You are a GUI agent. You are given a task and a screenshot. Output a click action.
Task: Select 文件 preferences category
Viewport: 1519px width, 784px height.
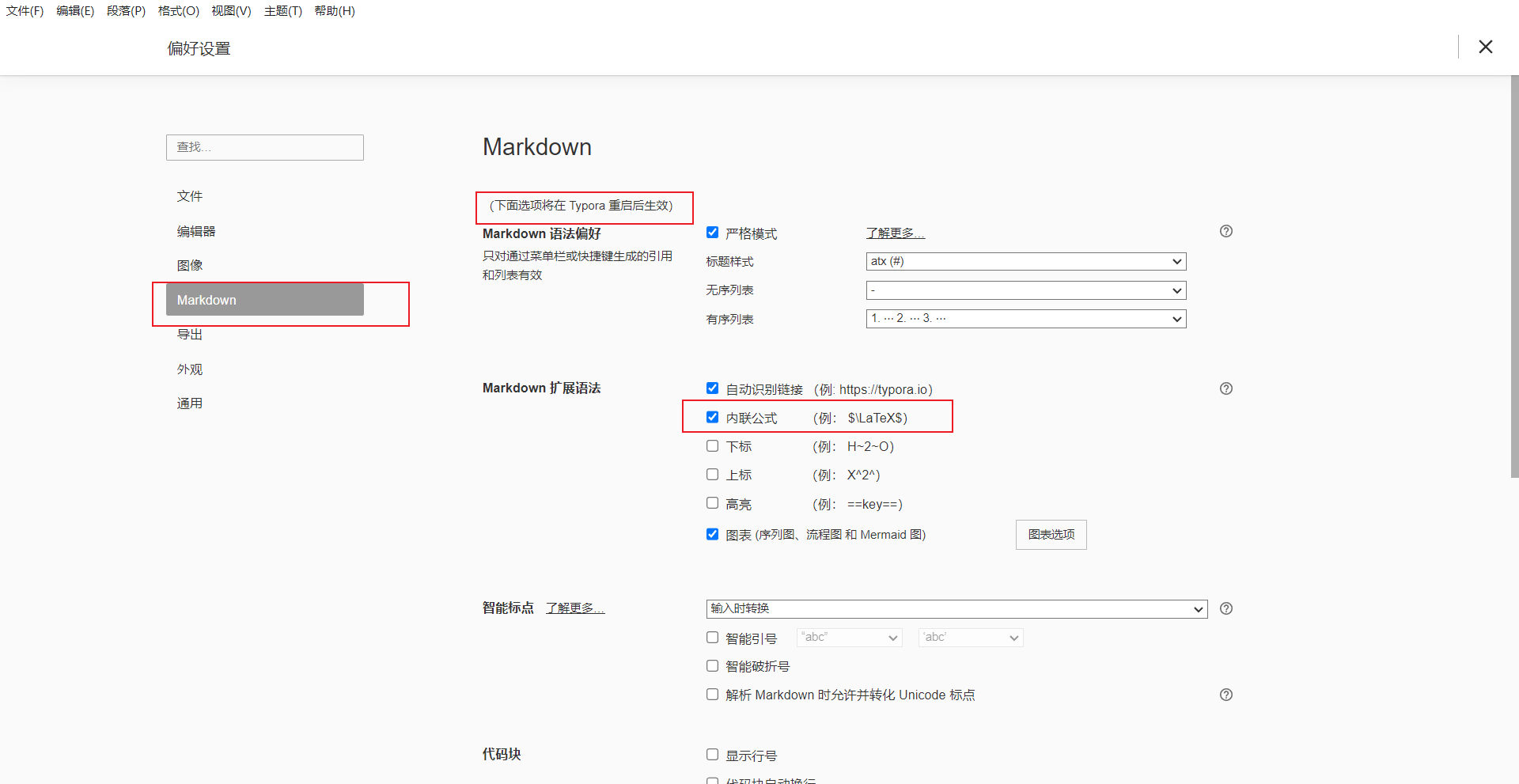click(x=265, y=196)
